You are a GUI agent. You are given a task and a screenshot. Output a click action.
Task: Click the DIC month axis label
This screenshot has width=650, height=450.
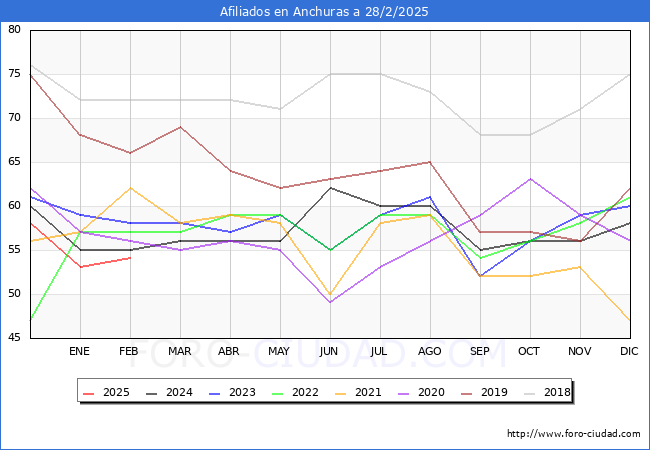[x=629, y=351]
